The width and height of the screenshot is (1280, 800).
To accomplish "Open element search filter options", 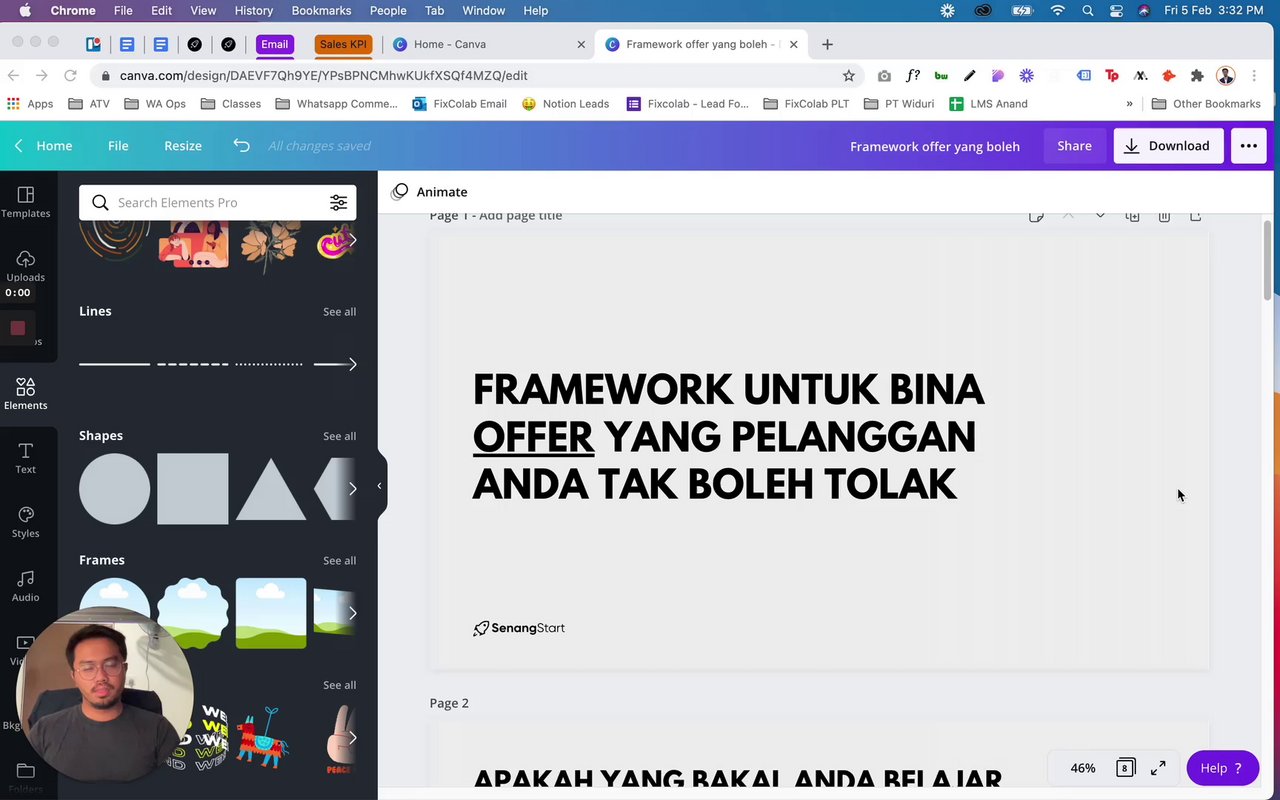I will click(339, 202).
